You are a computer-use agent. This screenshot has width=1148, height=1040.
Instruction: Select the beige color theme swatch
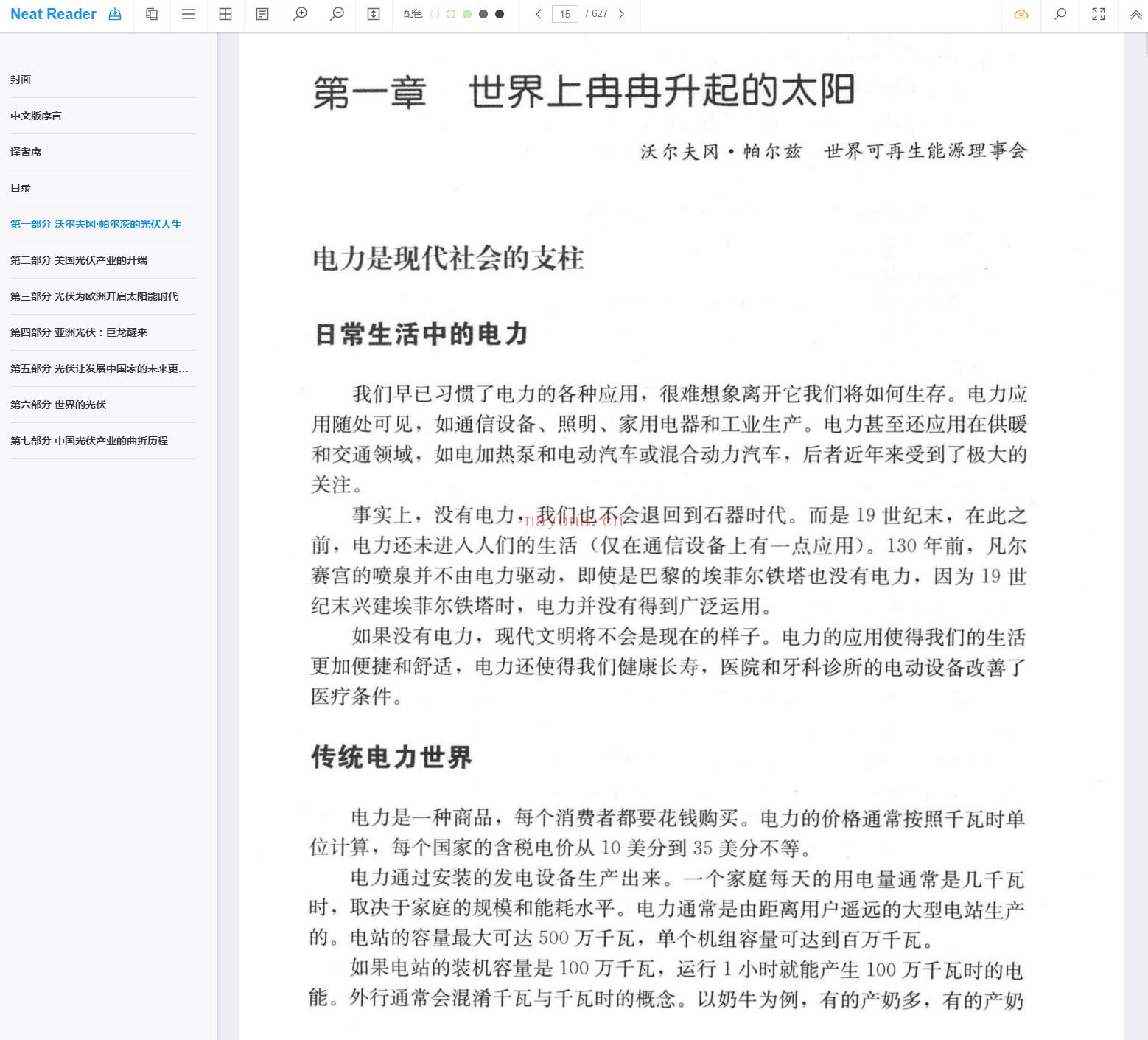tap(451, 14)
